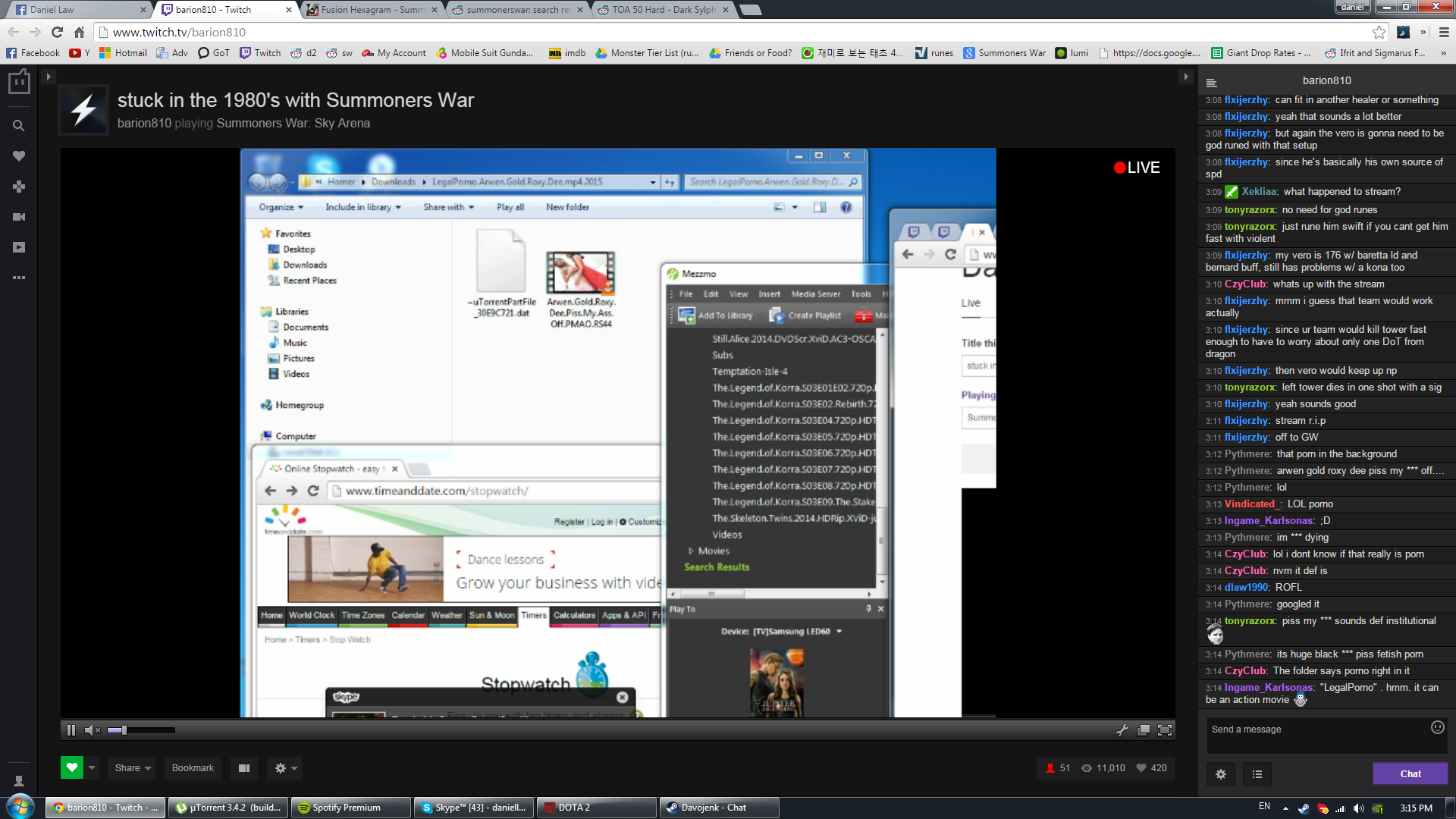Show the chat viewer list icon
1456x819 pixels.
coord(1257,774)
